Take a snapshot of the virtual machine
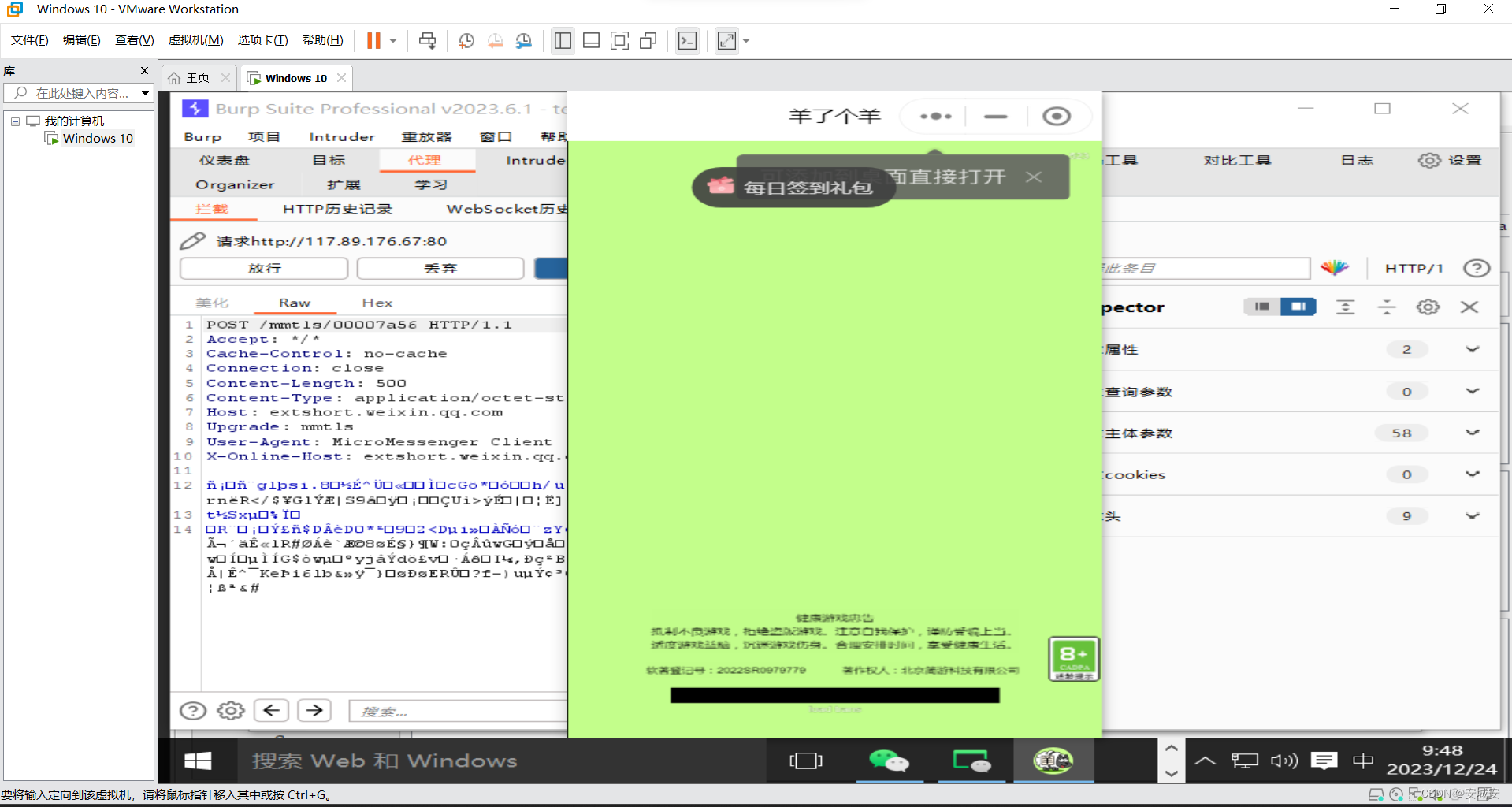The image size is (1512, 807). (x=466, y=41)
